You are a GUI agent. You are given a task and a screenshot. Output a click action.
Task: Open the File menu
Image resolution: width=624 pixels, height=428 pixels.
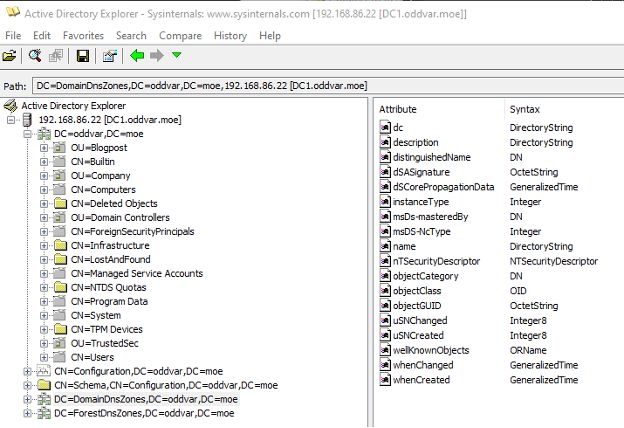[x=13, y=35]
